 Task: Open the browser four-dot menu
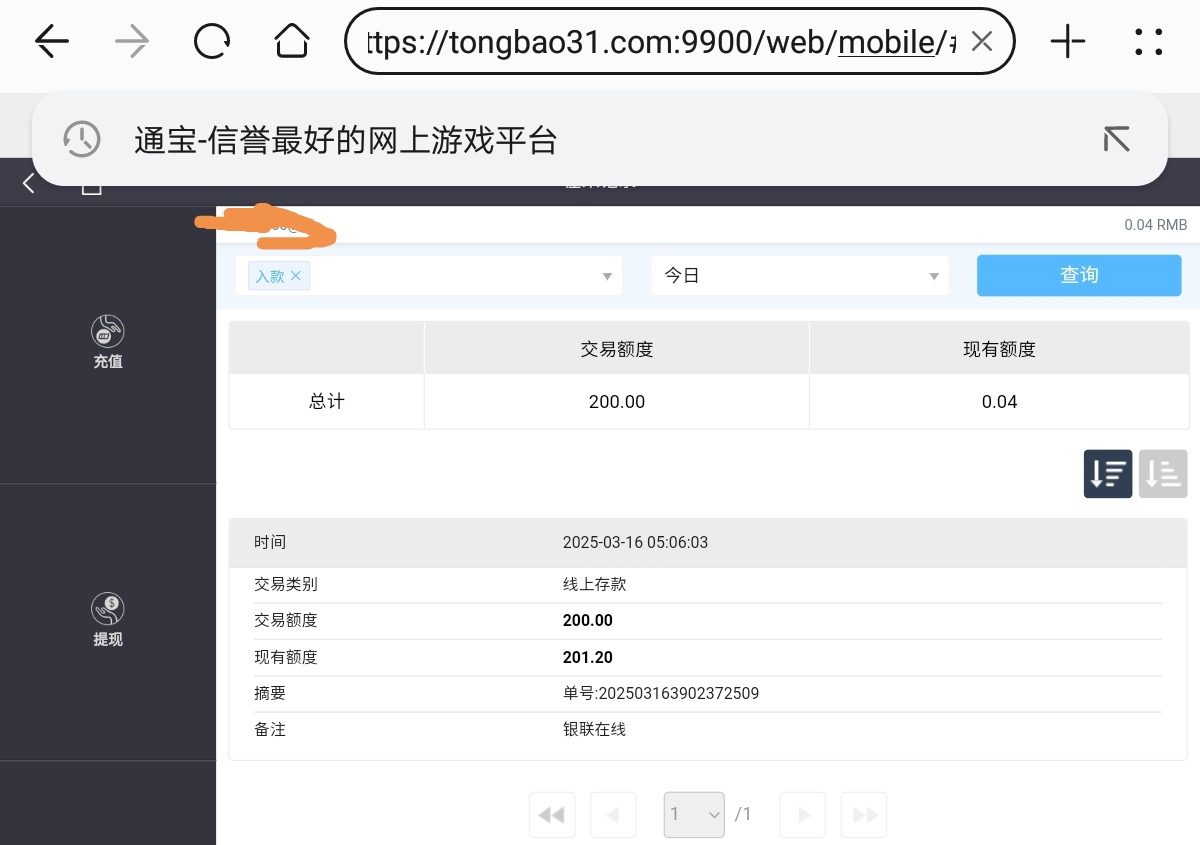click(1149, 41)
